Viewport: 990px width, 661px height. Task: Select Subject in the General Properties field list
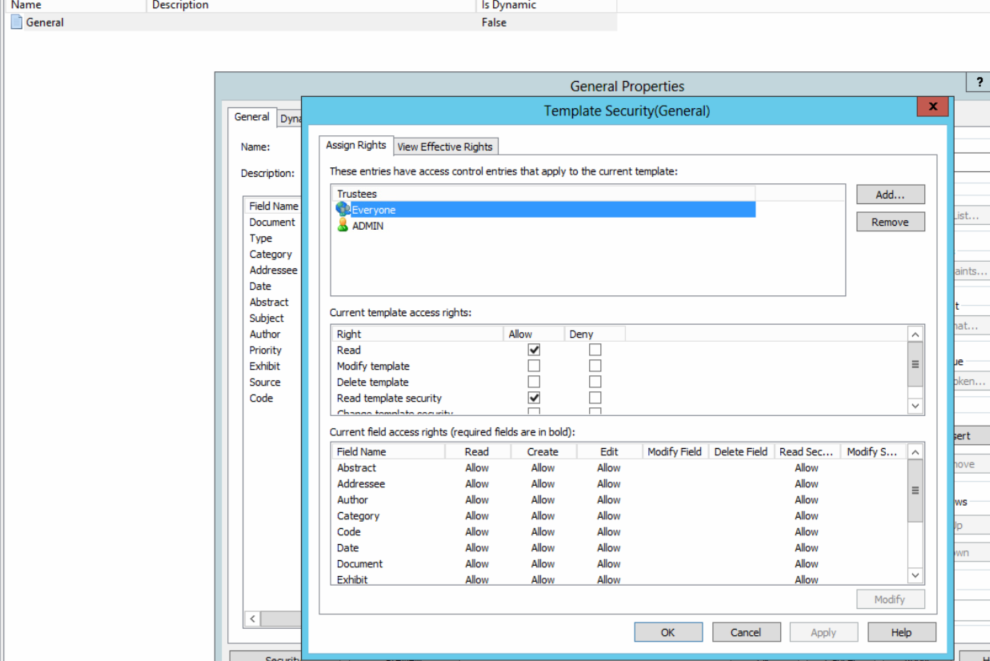(x=266, y=318)
